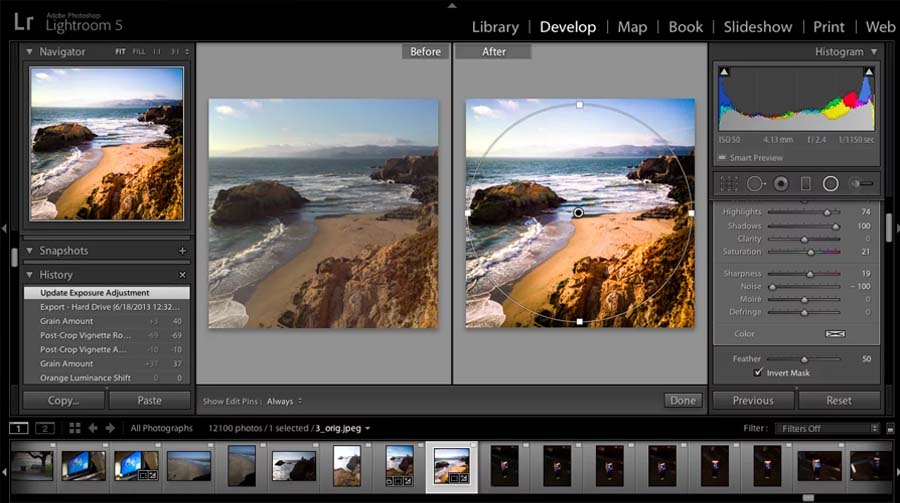Open Show Edit Pins Always dropdown
Viewport: 900px width, 503px height.
click(x=284, y=401)
